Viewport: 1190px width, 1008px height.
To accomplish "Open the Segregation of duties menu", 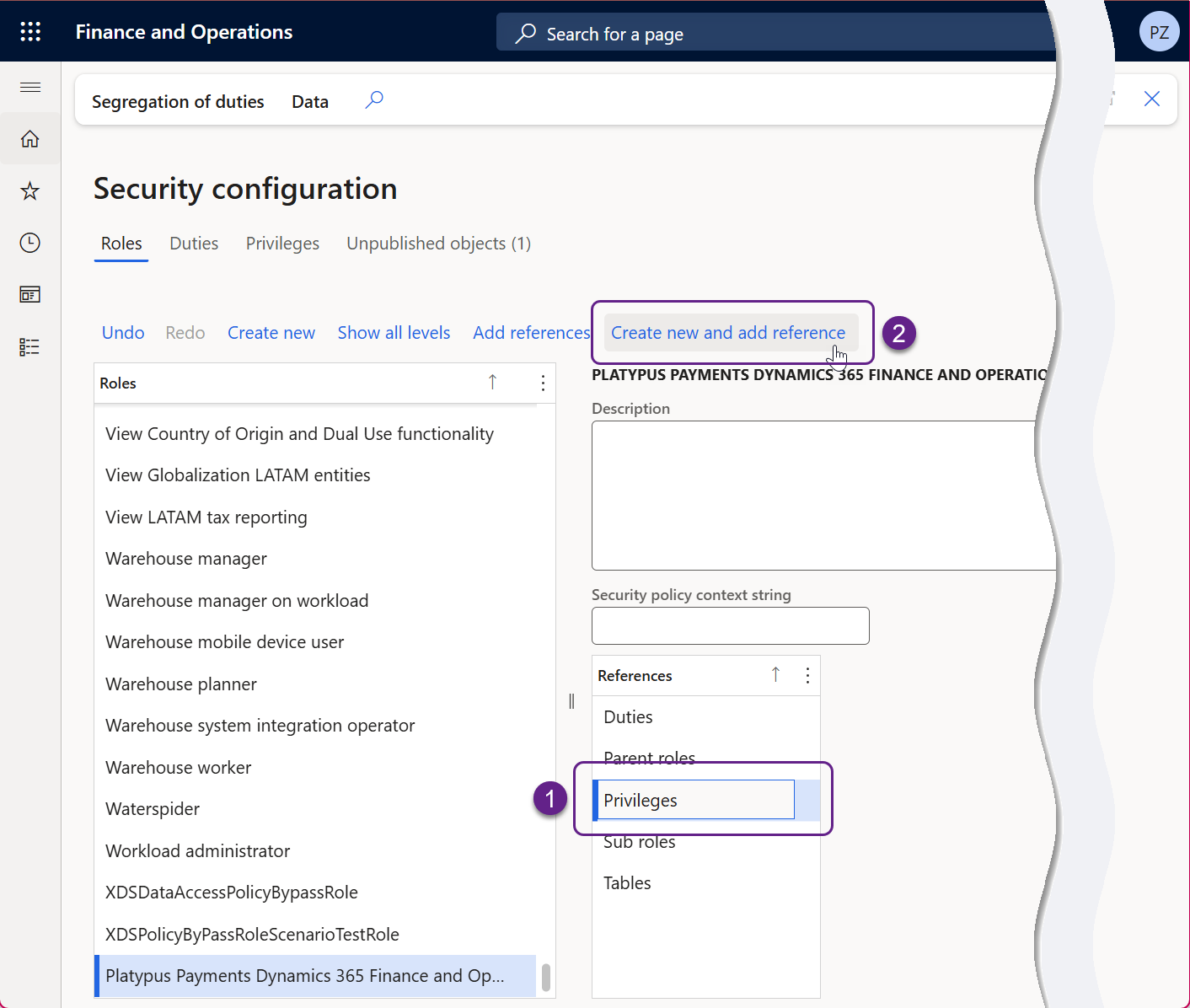I will [x=178, y=102].
